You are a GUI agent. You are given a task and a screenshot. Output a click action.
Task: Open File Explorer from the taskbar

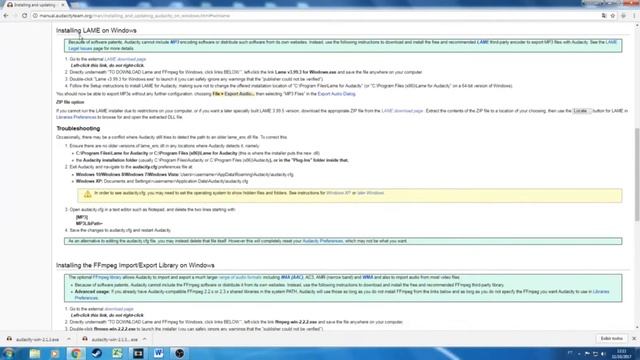pos(35,353)
